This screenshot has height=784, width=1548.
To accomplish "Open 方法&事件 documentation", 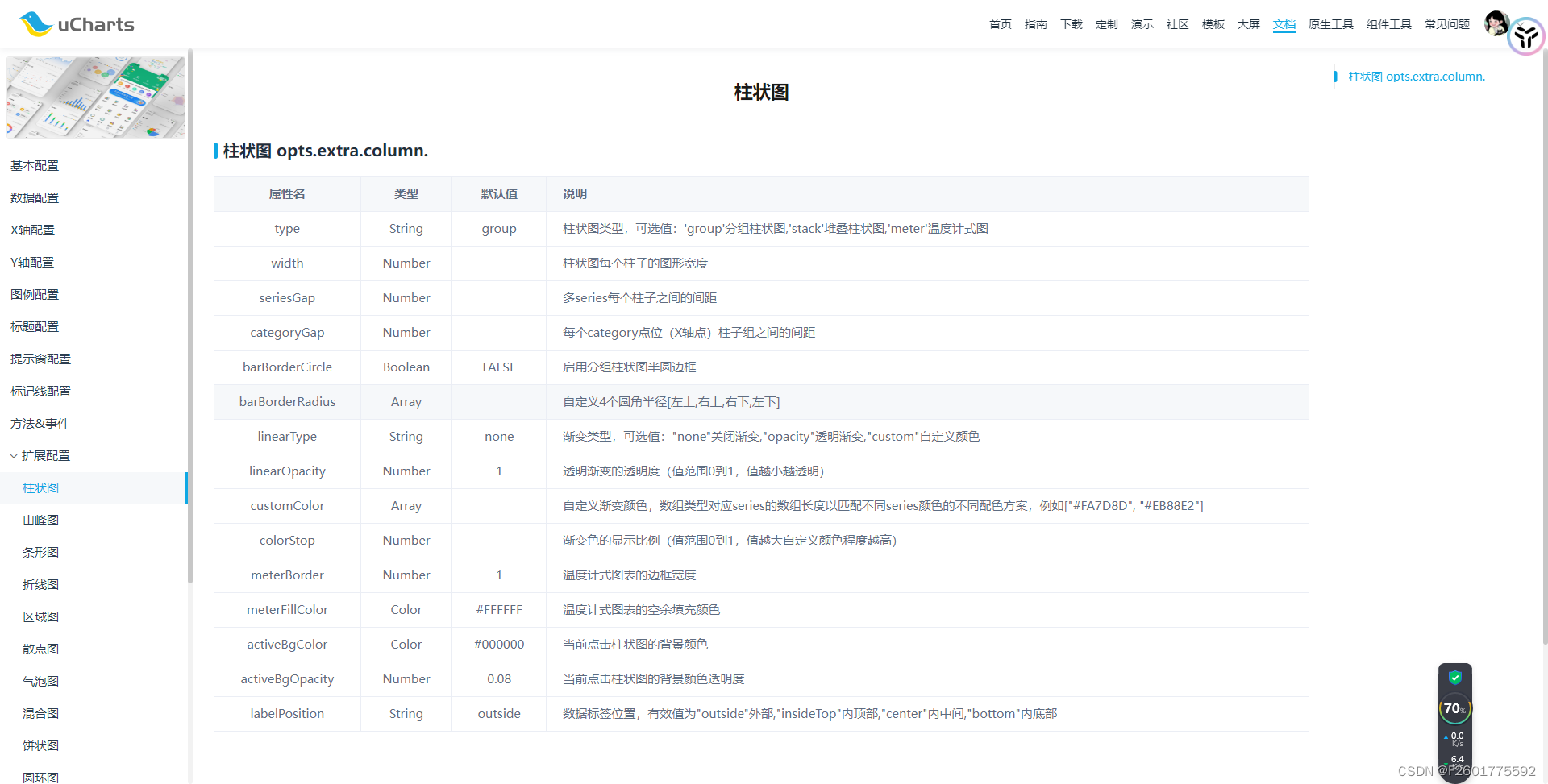I will 39,423.
